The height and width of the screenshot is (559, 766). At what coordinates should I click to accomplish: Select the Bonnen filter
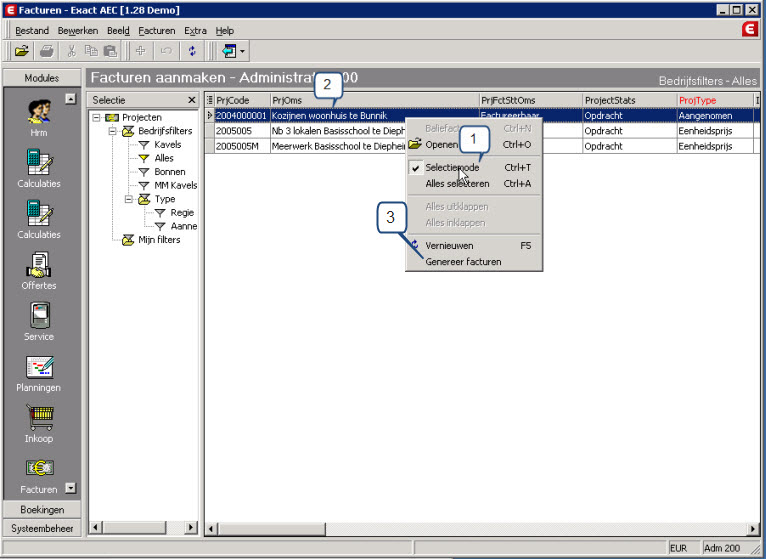click(x=170, y=172)
